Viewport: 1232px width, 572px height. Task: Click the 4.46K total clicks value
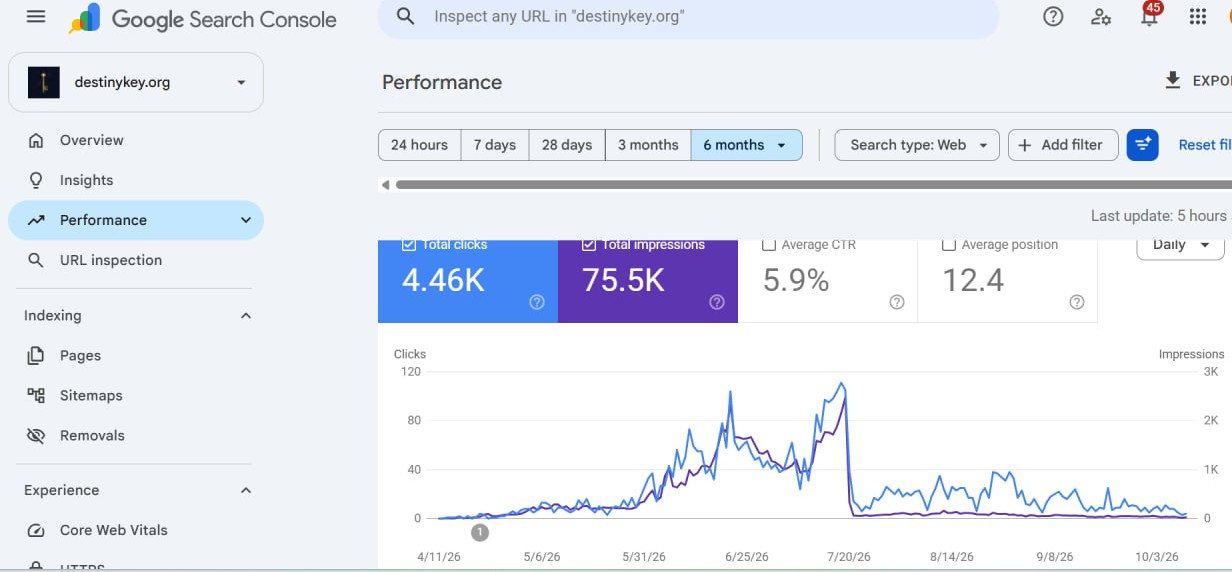443,280
